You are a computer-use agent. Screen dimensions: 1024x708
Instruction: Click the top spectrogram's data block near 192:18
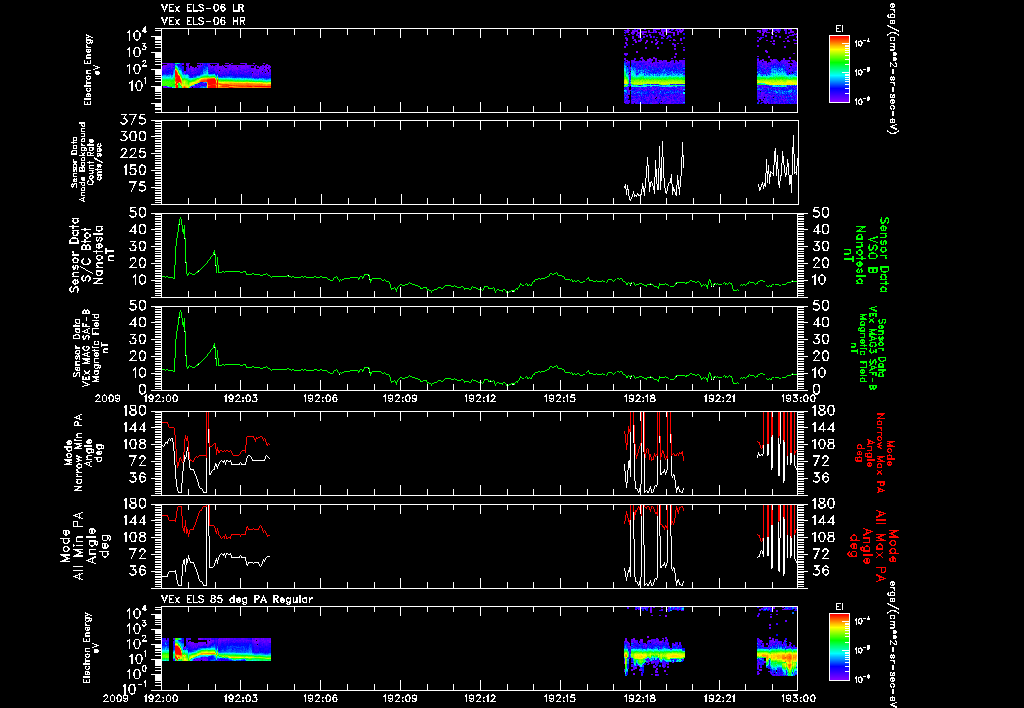654,67
